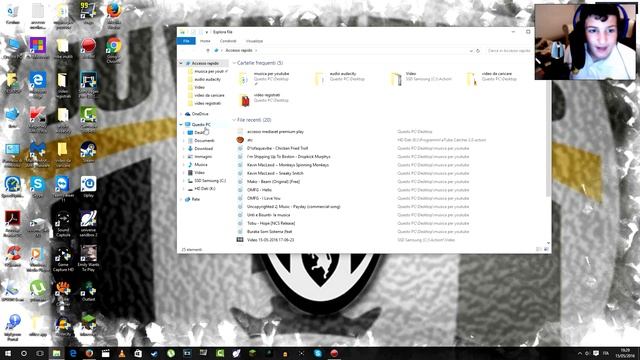The width and height of the screenshot is (640, 360).
Task: Open the File ribbon tab in Explorer
Action: [x=186, y=41]
